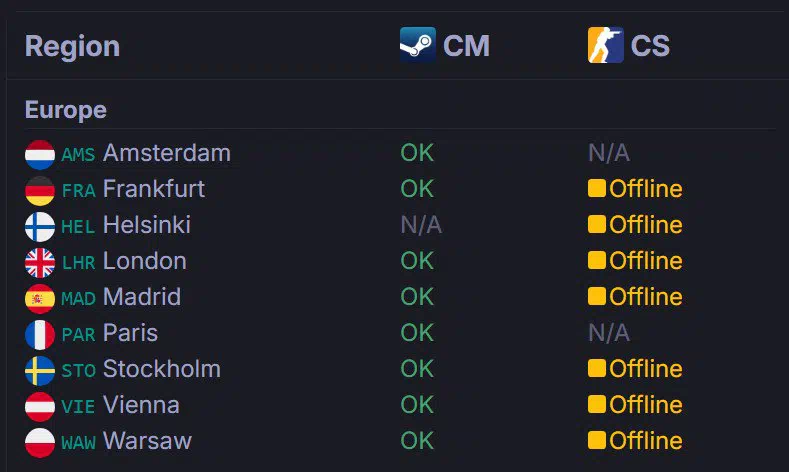
Task: Click the Counter-Strike icon beside CS
Action: pos(605,45)
